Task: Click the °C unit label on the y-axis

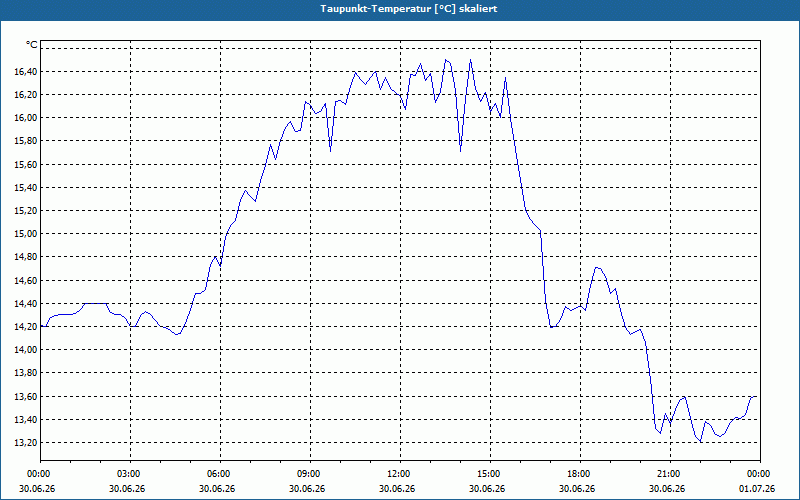Action: pyautogui.click(x=32, y=45)
